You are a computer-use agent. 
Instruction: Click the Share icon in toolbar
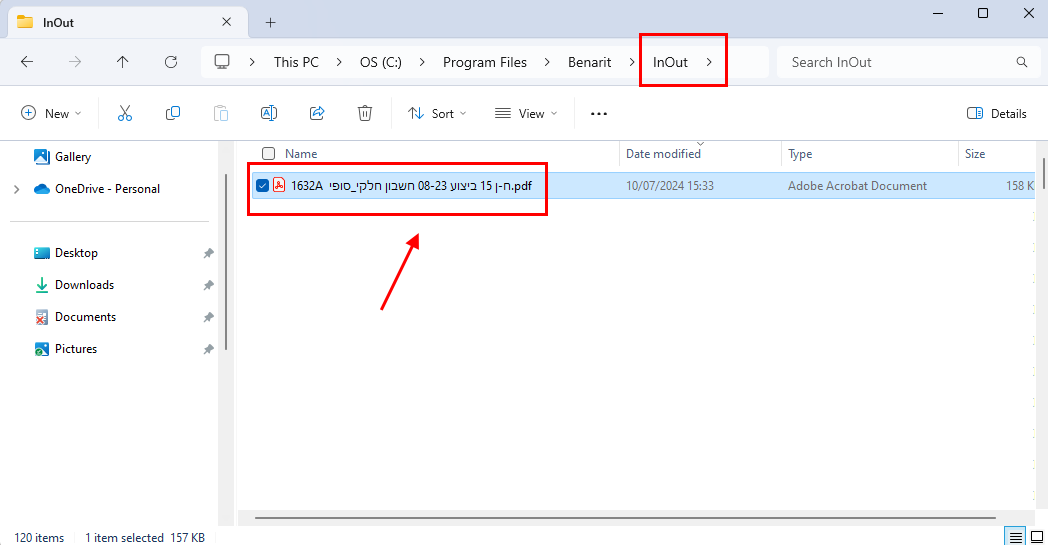click(x=317, y=114)
